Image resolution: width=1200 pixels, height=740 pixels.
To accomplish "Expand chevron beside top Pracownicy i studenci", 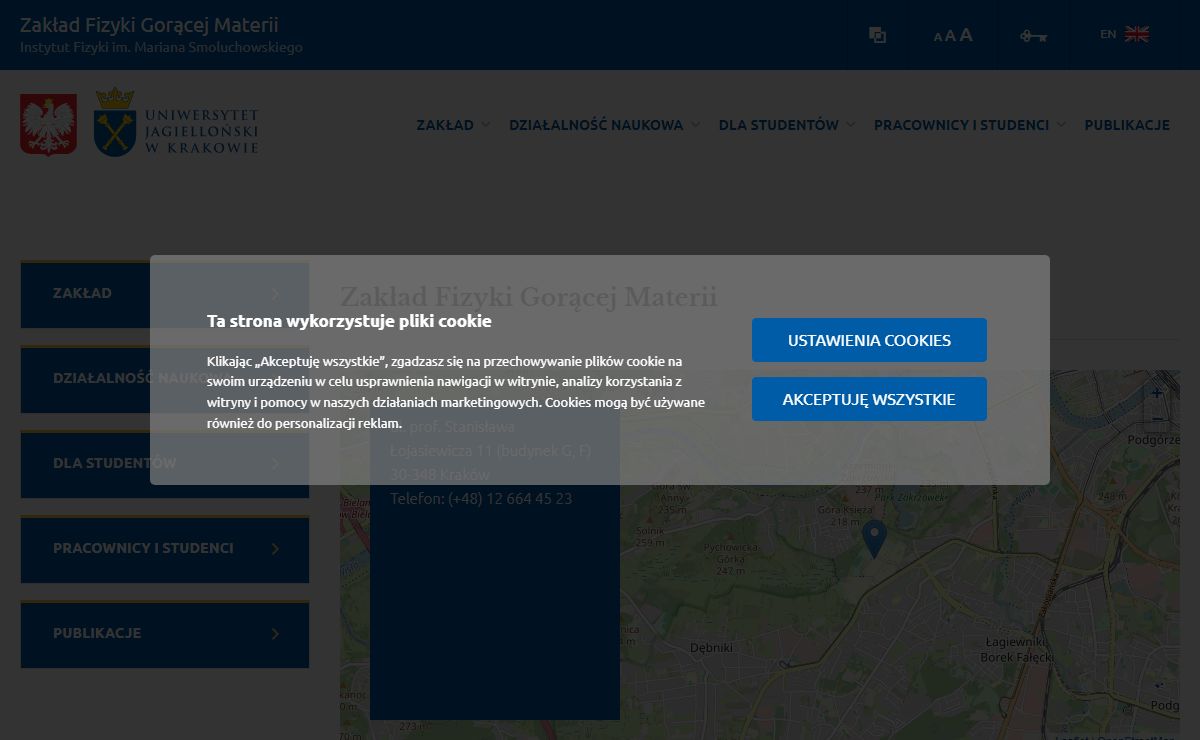I will (1061, 125).
